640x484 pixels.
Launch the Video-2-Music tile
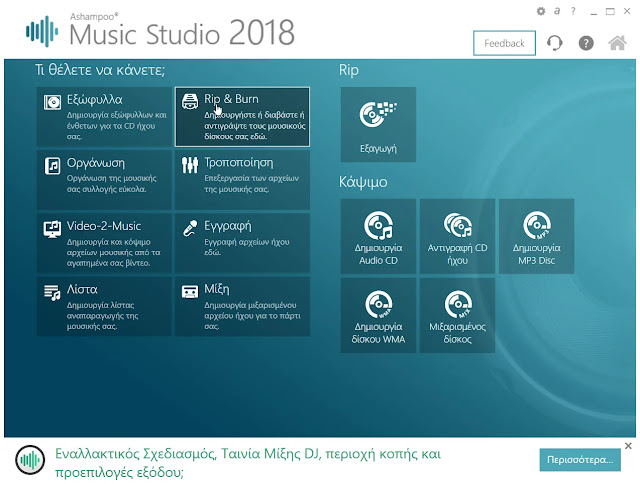(104, 243)
